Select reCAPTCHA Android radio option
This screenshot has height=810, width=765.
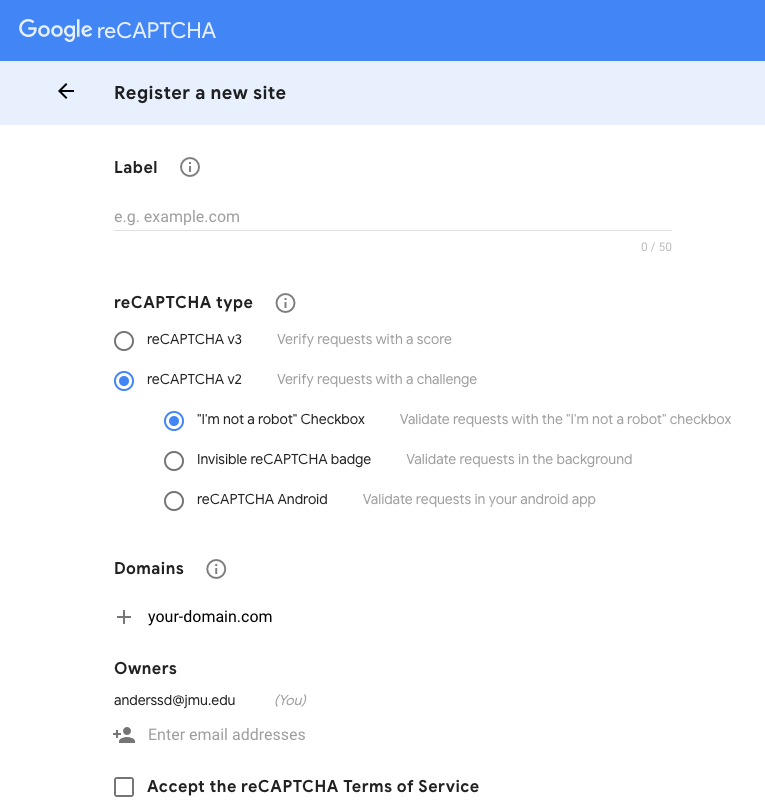pyautogui.click(x=174, y=500)
